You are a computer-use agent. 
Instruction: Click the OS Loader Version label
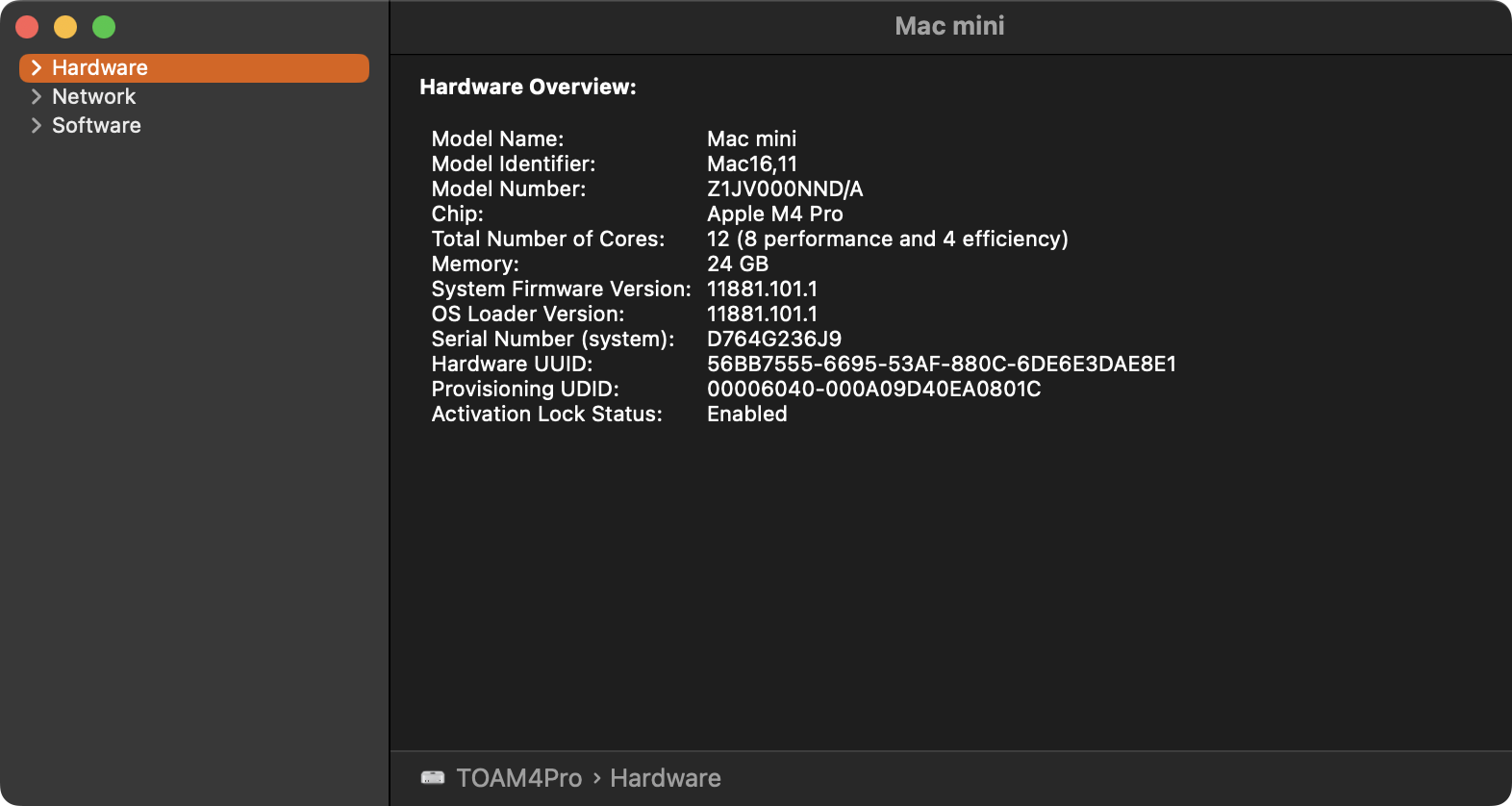(x=528, y=314)
